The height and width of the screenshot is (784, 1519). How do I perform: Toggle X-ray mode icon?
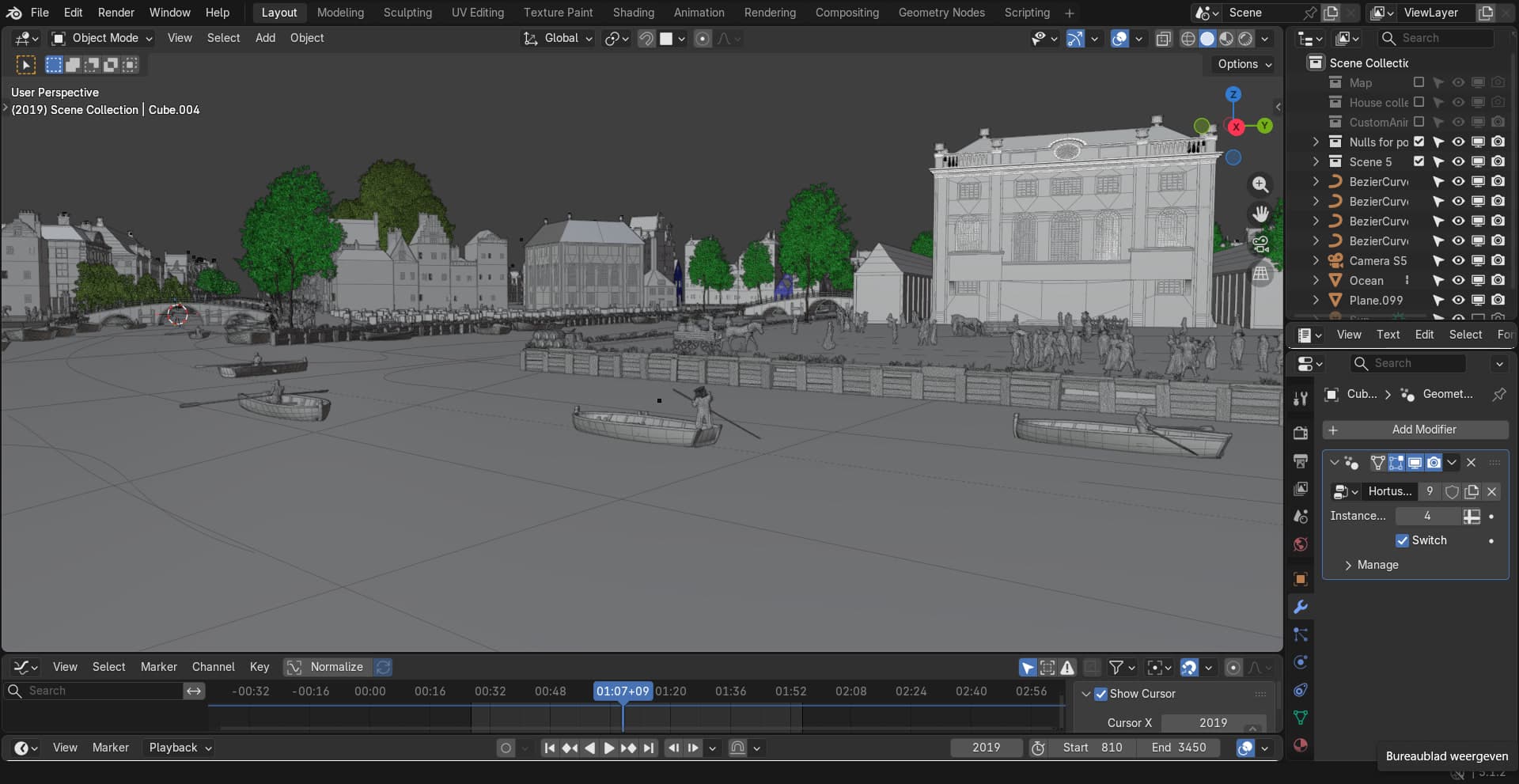(x=1163, y=39)
